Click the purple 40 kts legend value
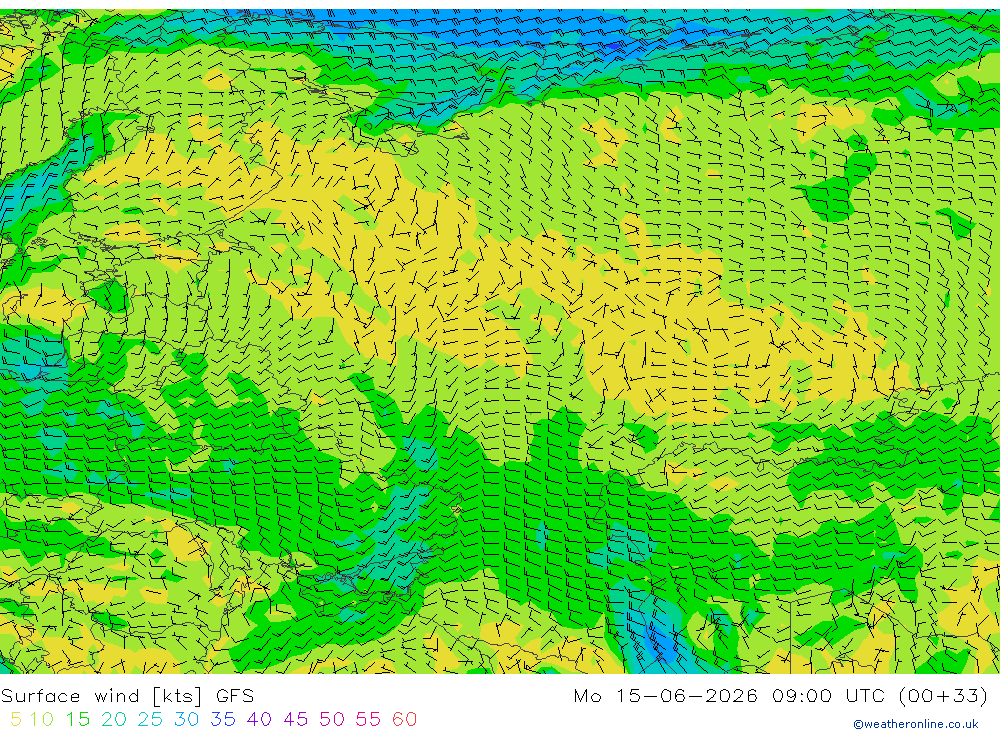This screenshot has width=1000, height=733. coord(260,719)
